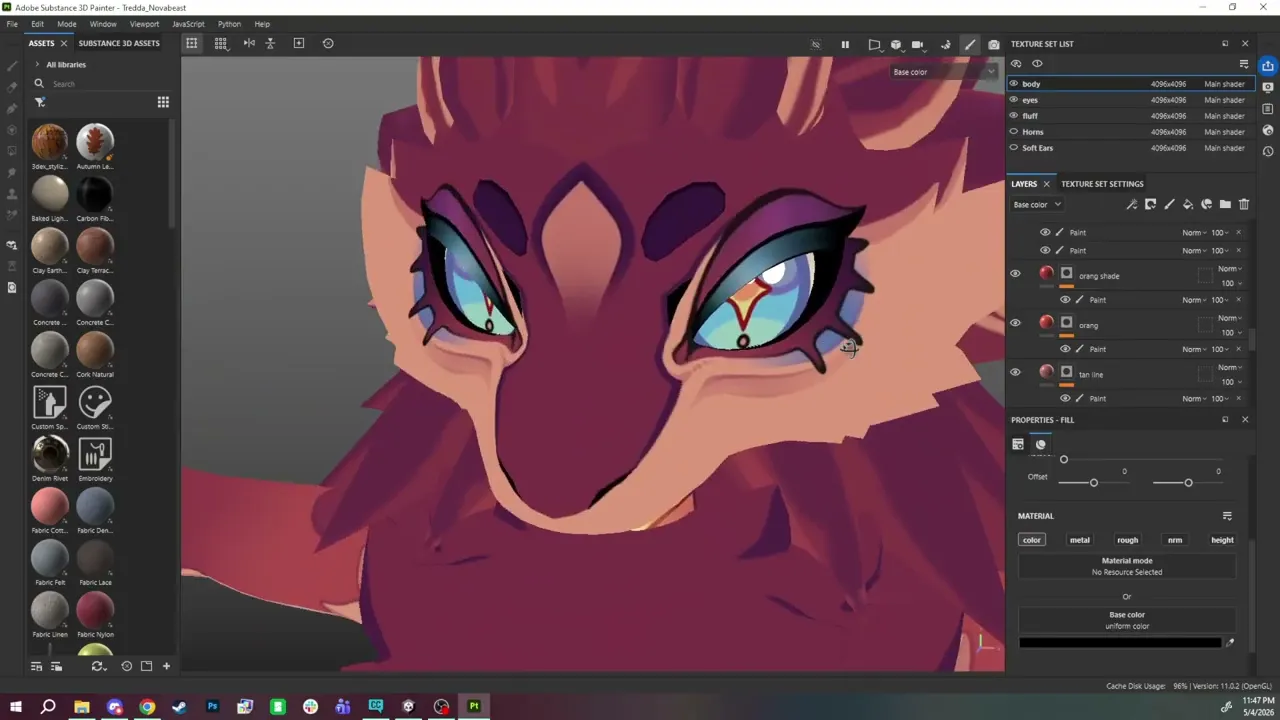Open blend mode dropdown for tan line layer
This screenshot has width=1280, height=720.
point(1231,367)
